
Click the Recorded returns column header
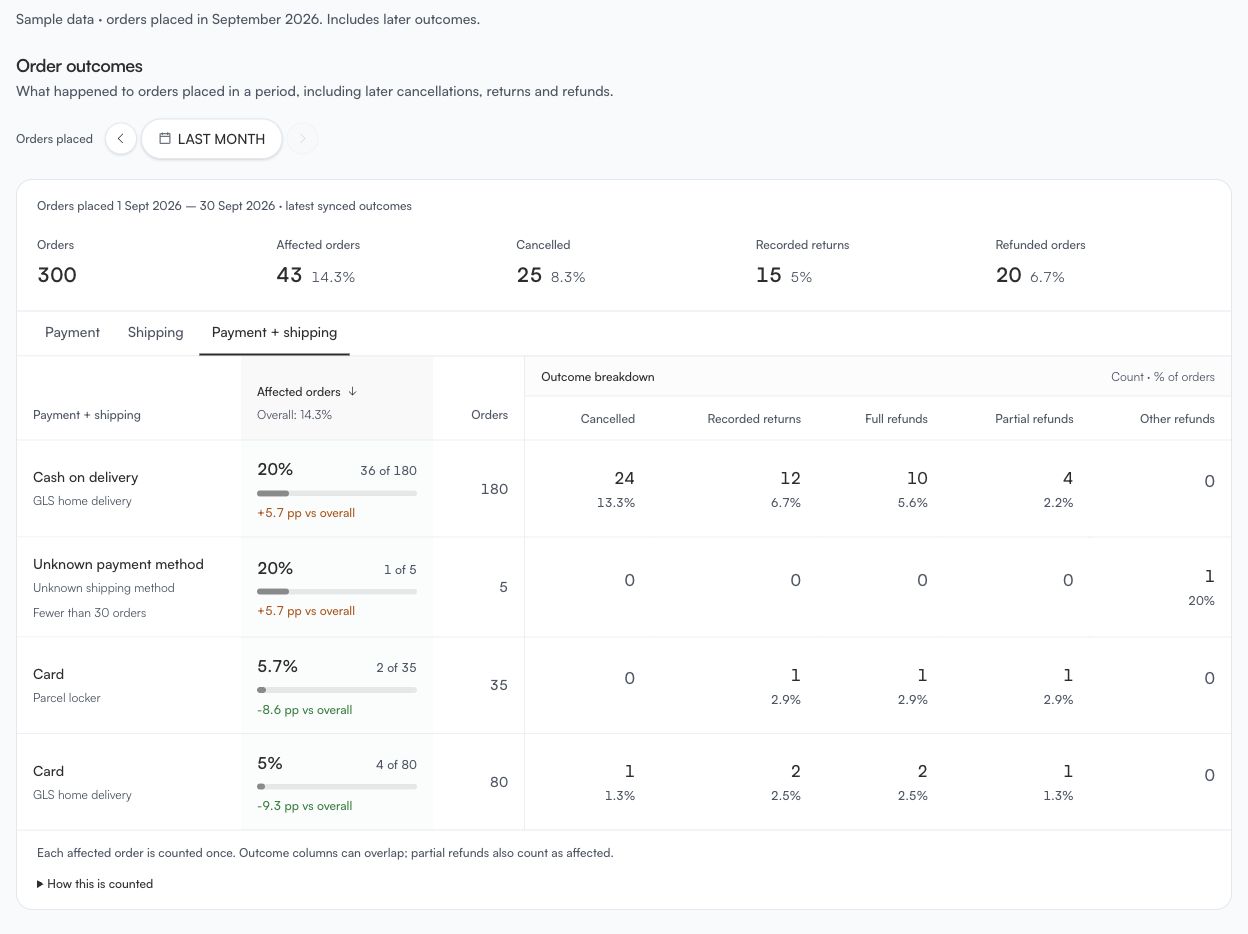[754, 419]
